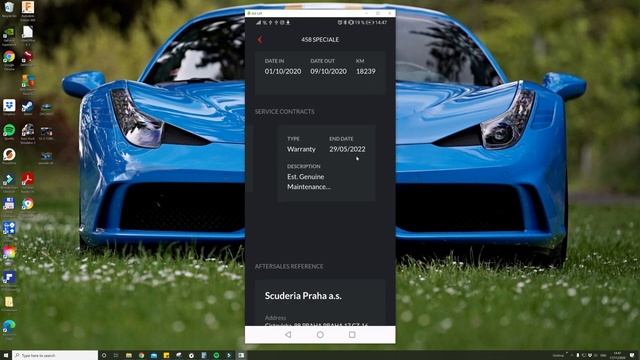
Task: Open the Autodesk Fusion 360 desktop icon
Action: pyautogui.click(x=28, y=10)
